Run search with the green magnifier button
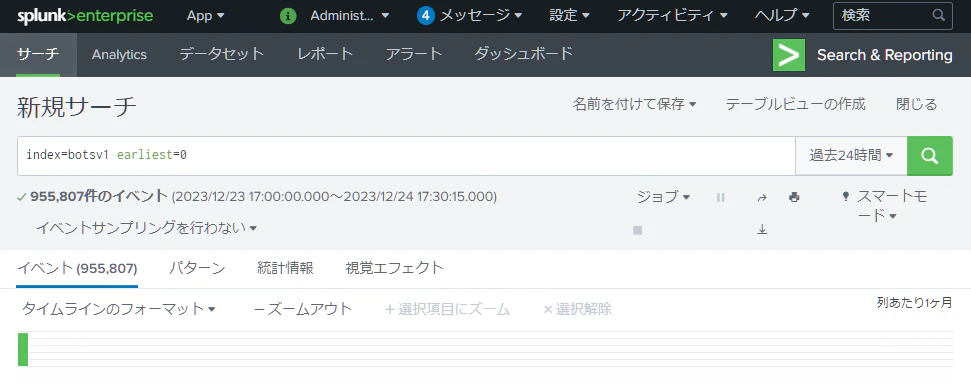The width and height of the screenshot is (971, 384). pyautogui.click(x=930, y=156)
